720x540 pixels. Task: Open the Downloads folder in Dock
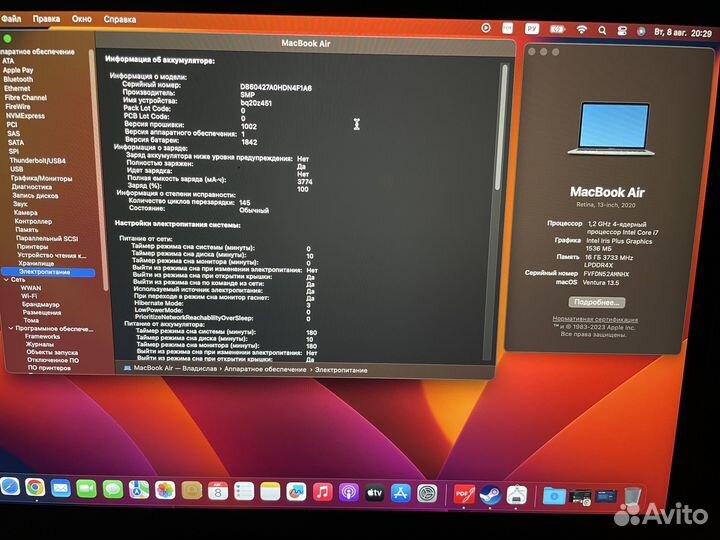(x=554, y=496)
